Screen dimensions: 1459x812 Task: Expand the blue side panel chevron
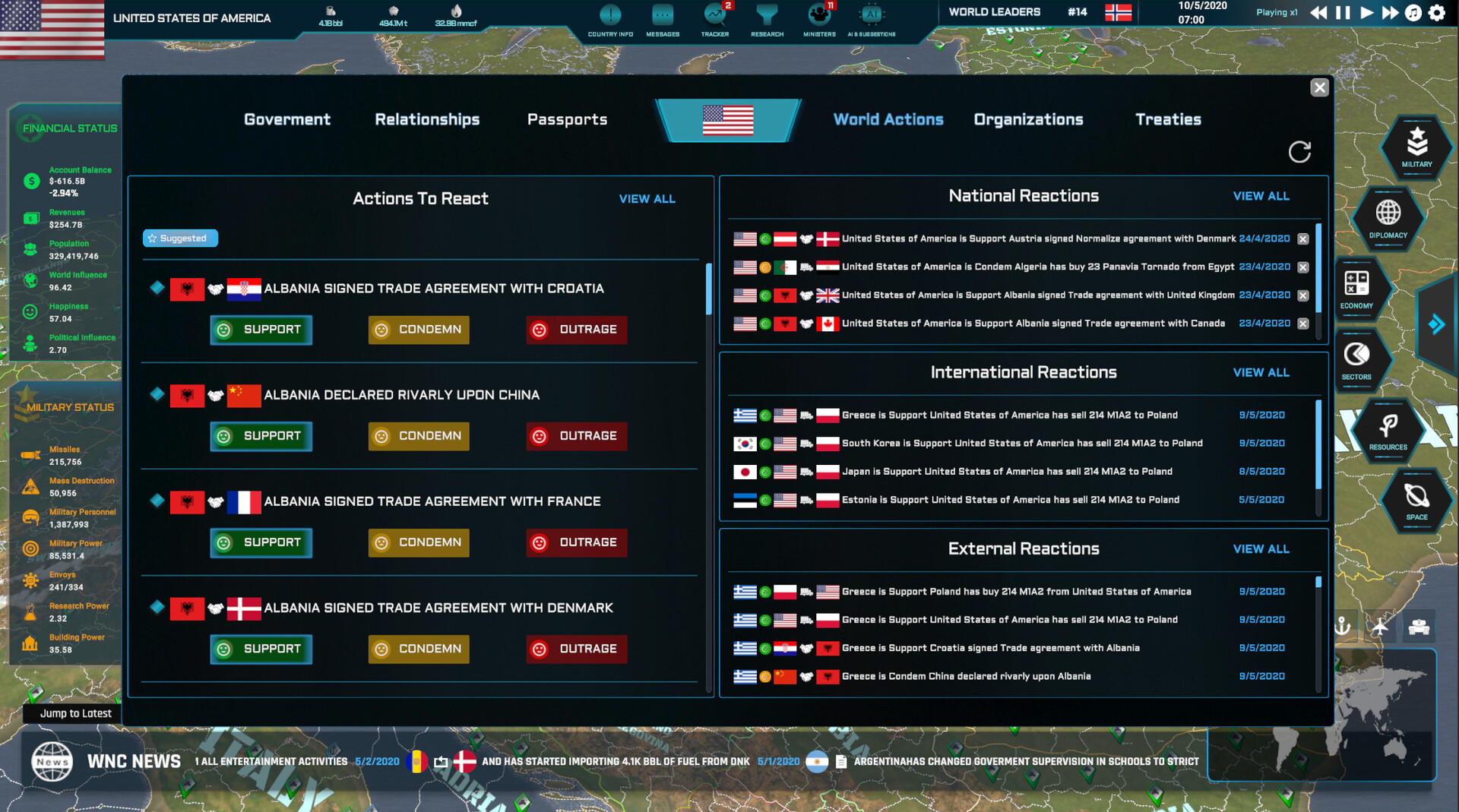pyautogui.click(x=1436, y=324)
